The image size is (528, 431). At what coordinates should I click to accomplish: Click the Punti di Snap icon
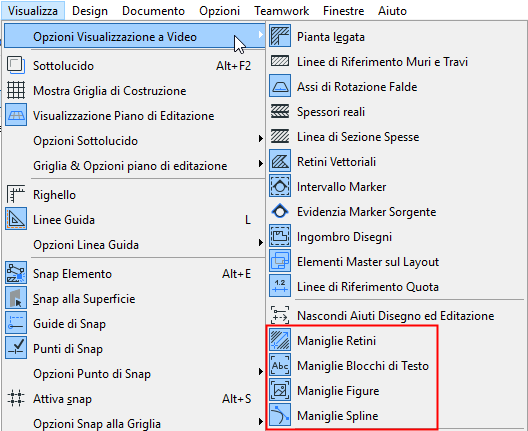click(16, 348)
